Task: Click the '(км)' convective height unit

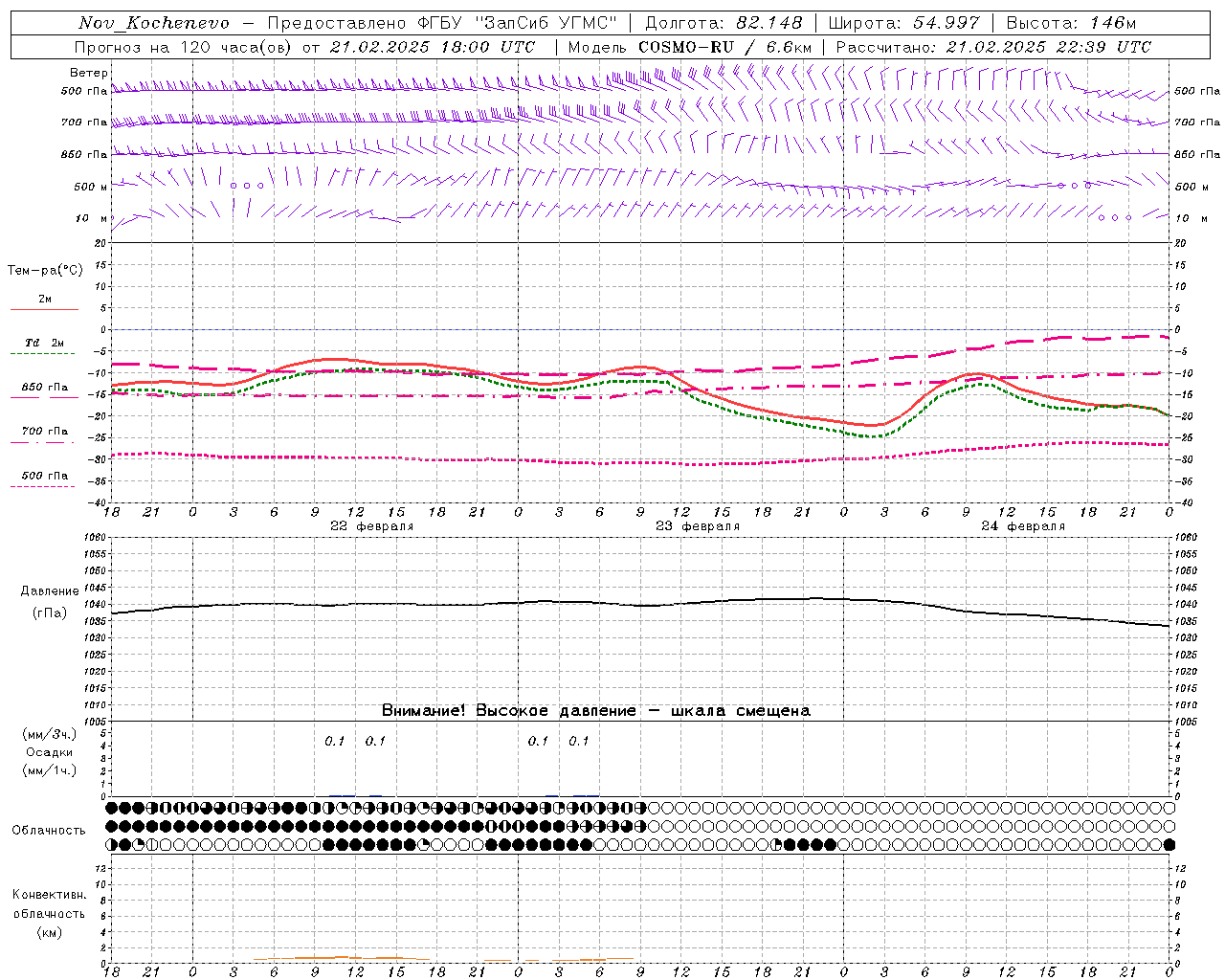Action: tap(49, 932)
